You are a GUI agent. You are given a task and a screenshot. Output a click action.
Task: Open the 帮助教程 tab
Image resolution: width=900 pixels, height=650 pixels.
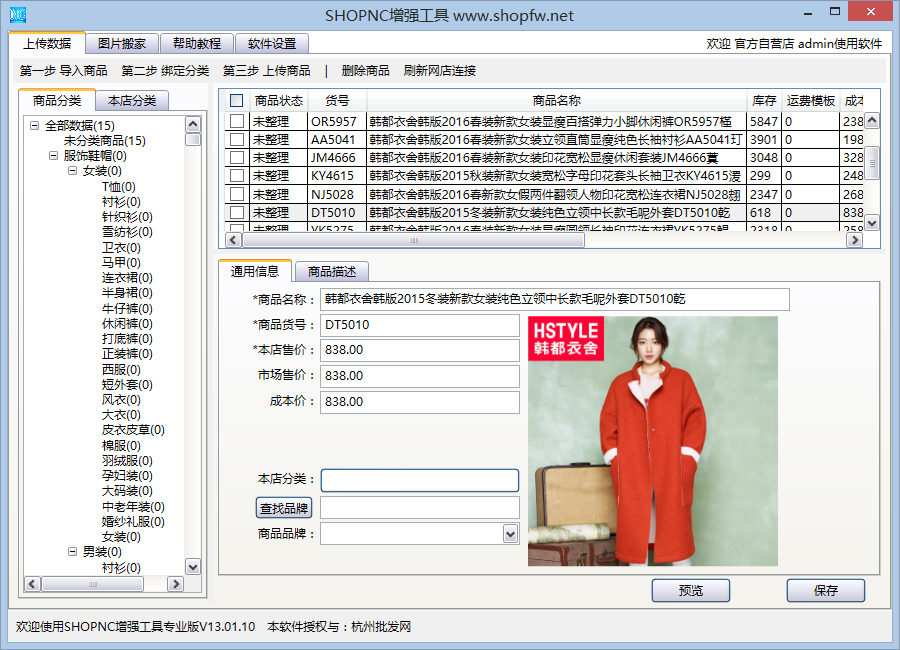click(x=197, y=44)
